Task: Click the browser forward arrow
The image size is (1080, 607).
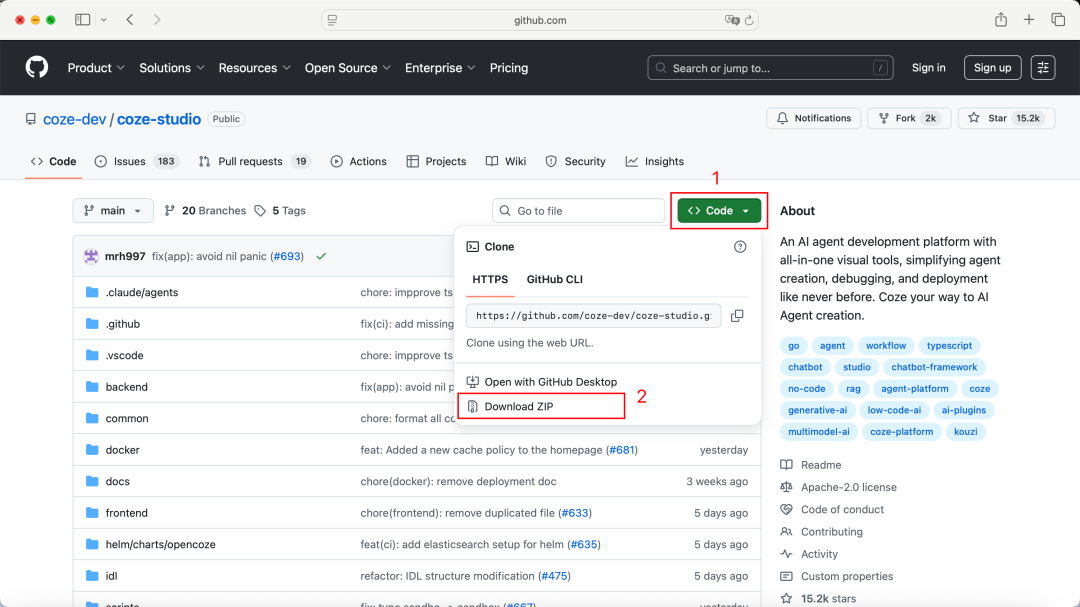Action: click(157, 20)
